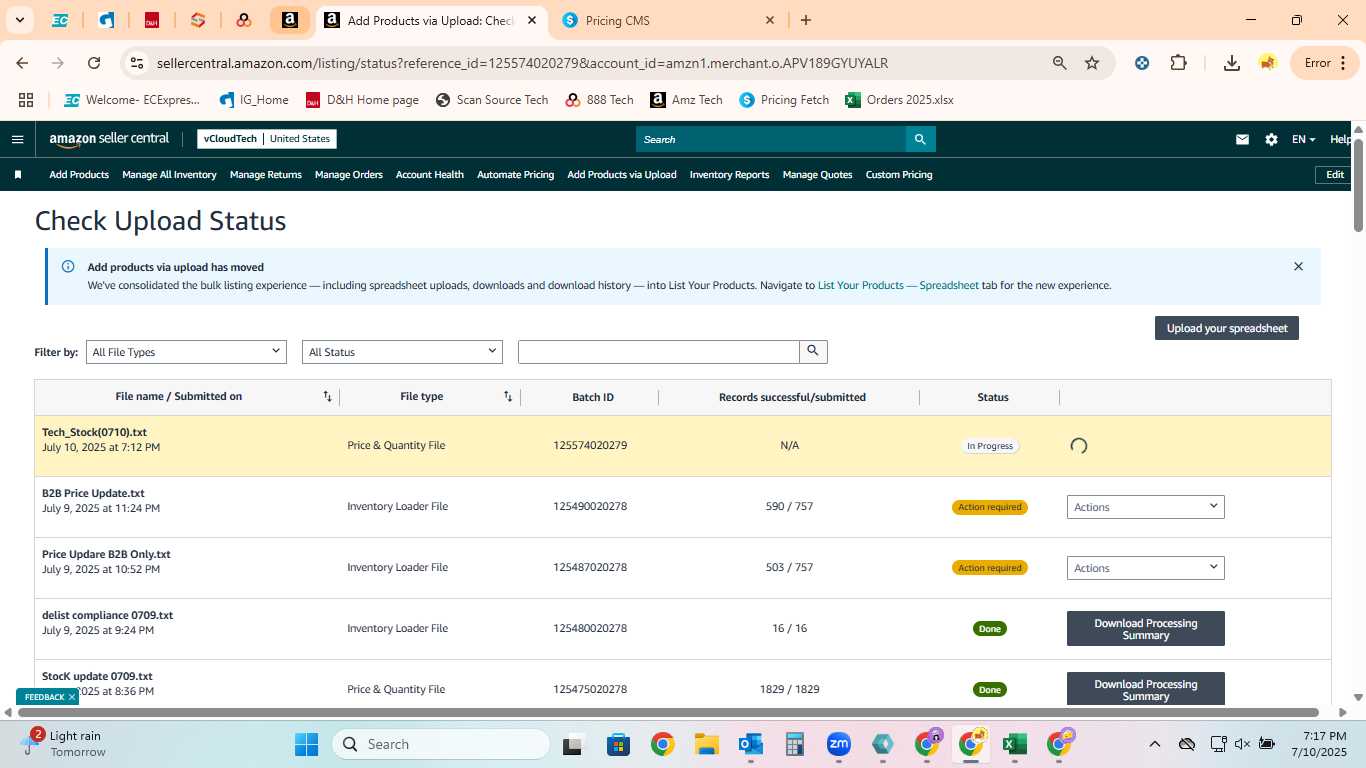Open Automate Pricing nav item
This screenshot has width=1366, height=768.
(x=515, y=174)
